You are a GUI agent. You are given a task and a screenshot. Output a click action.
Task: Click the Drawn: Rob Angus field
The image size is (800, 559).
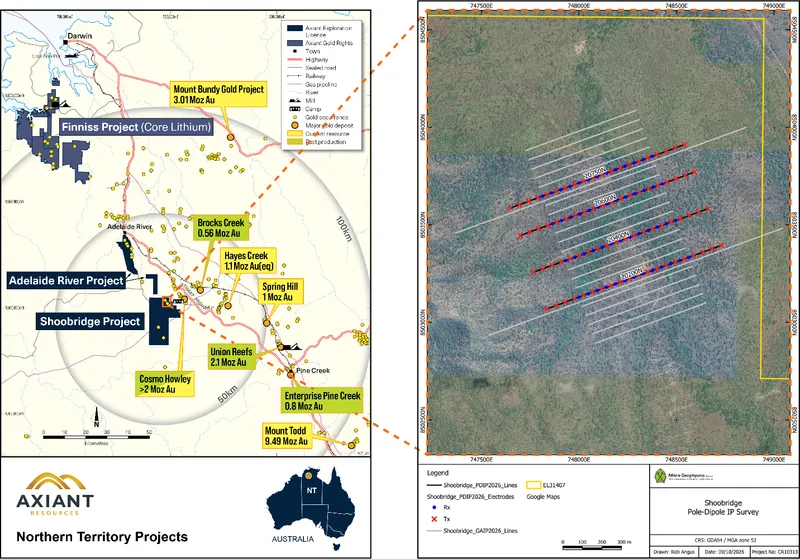tap(674, 552)
